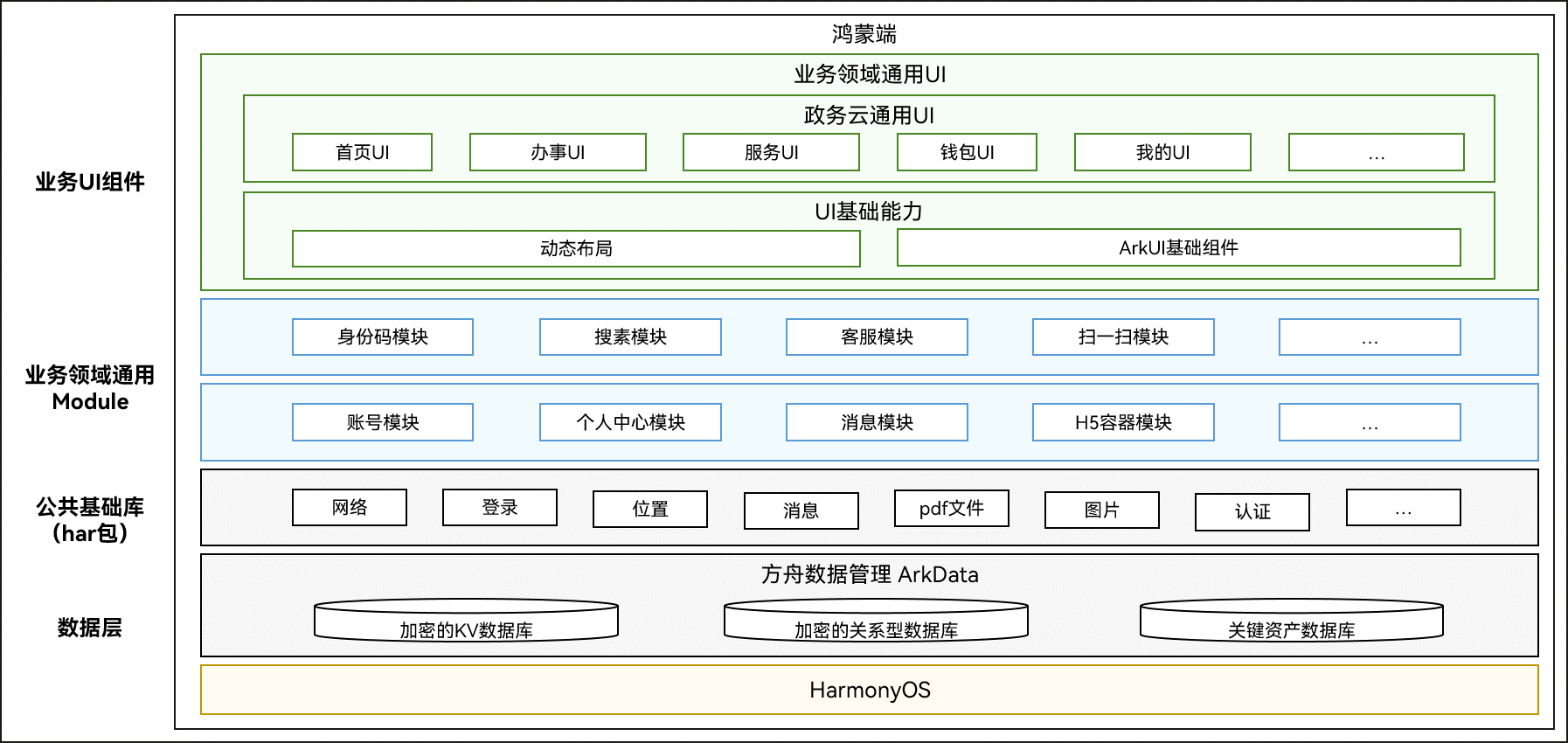This screenshot has height=743, width=1568.
Task: Click the 鸿蒙端 title
Action: [x=864, y=34]
